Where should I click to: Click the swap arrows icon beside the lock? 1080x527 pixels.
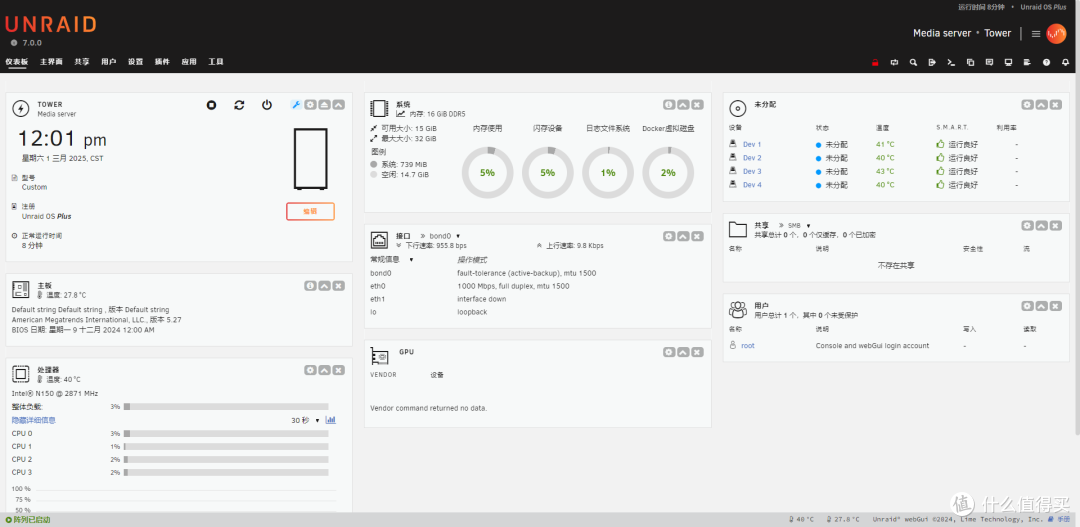[894, 63]
